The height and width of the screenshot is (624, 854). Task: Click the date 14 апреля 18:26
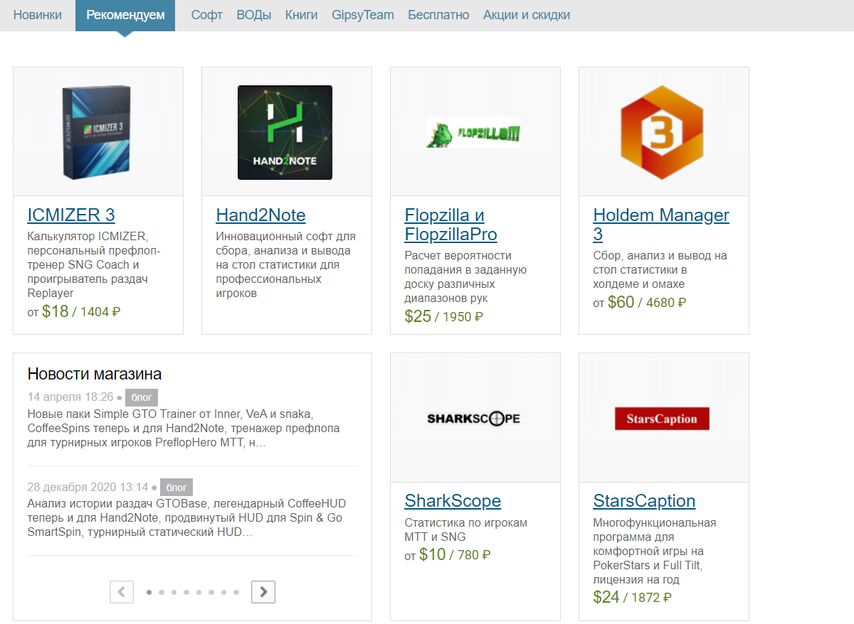pos(70,397)
